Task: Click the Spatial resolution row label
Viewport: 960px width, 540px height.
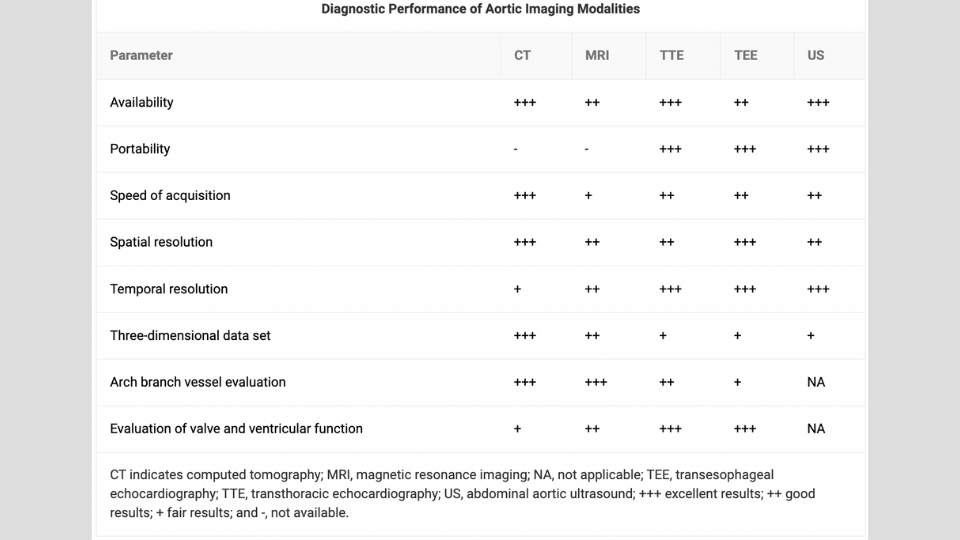Action: pos(161,242)
